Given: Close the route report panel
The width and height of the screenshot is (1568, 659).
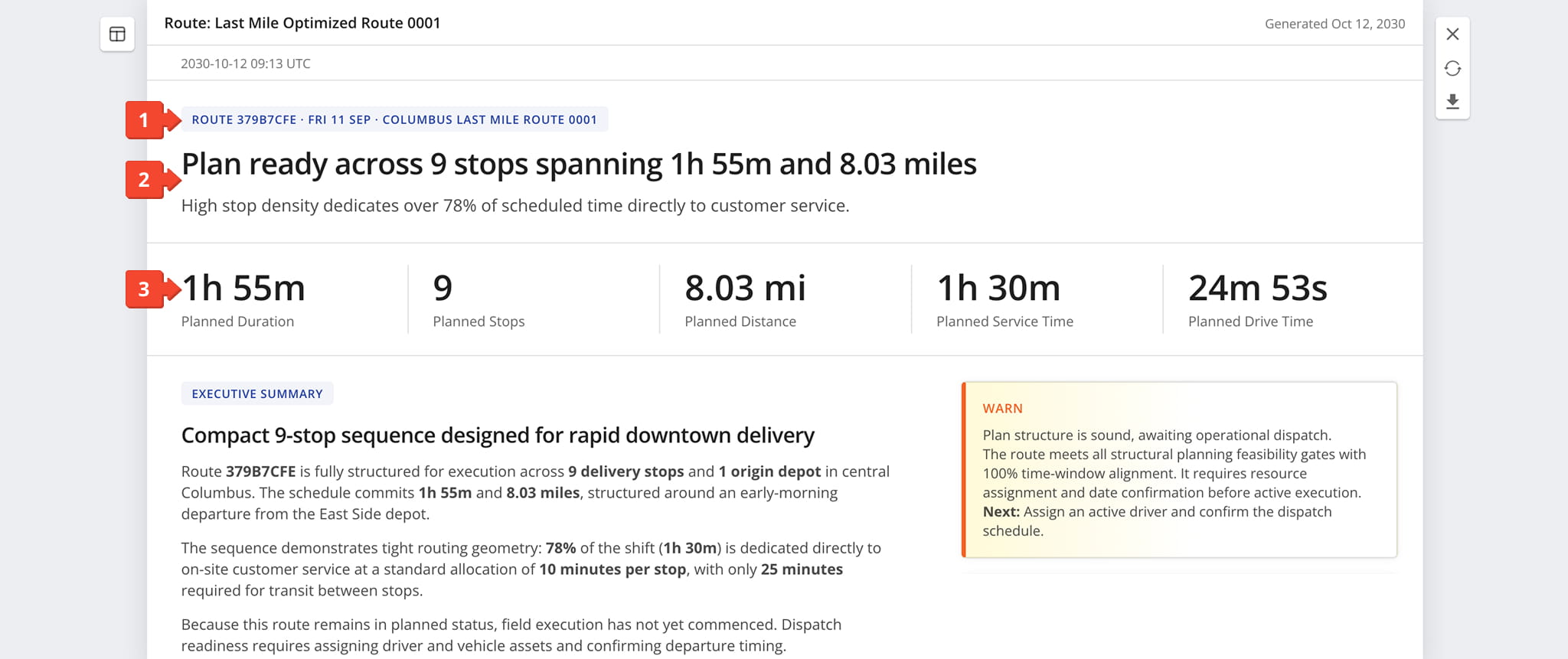Looking at the screenshot, I should 1452,34.
